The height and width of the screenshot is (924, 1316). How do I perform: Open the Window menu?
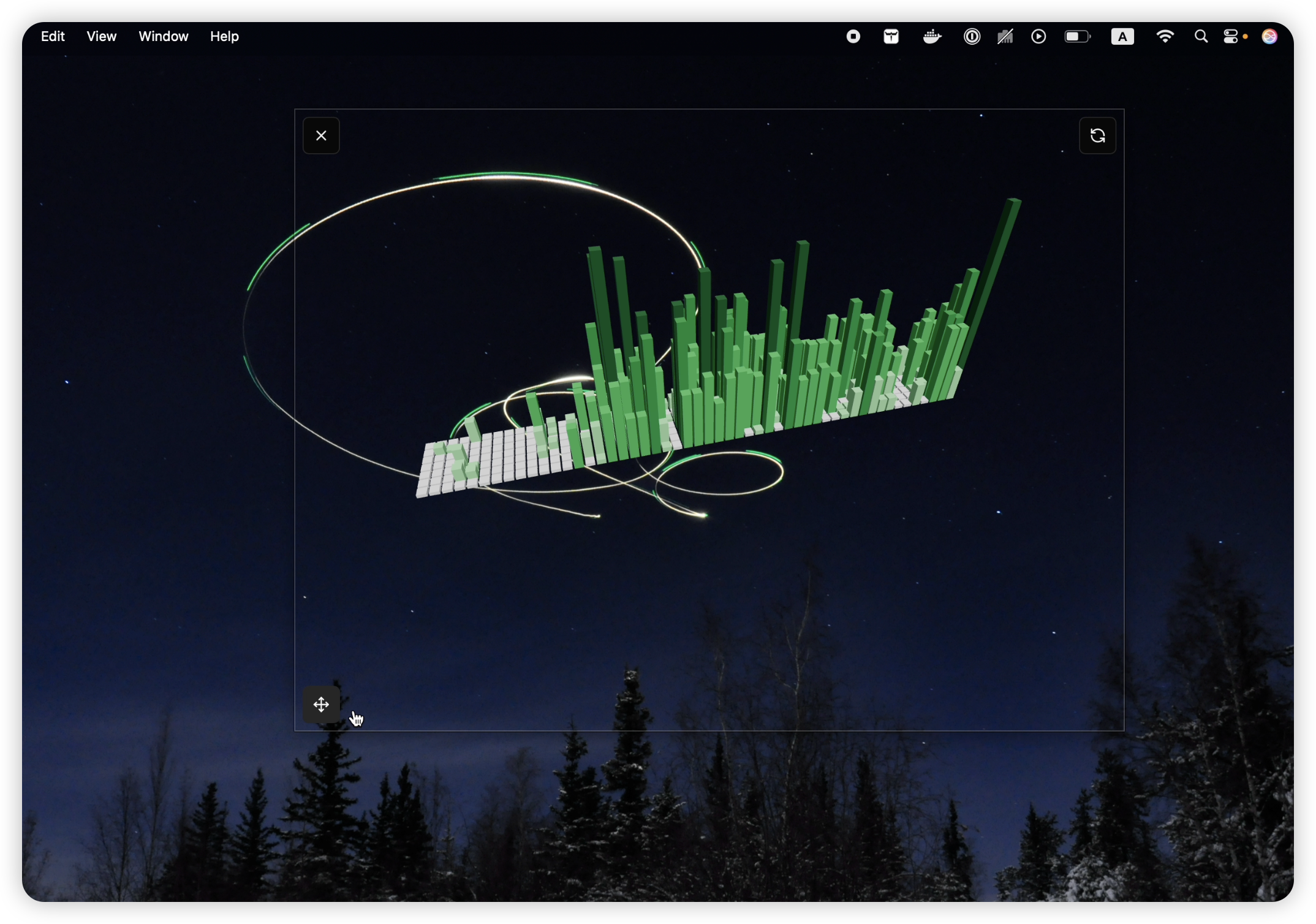tap(164, 37)
